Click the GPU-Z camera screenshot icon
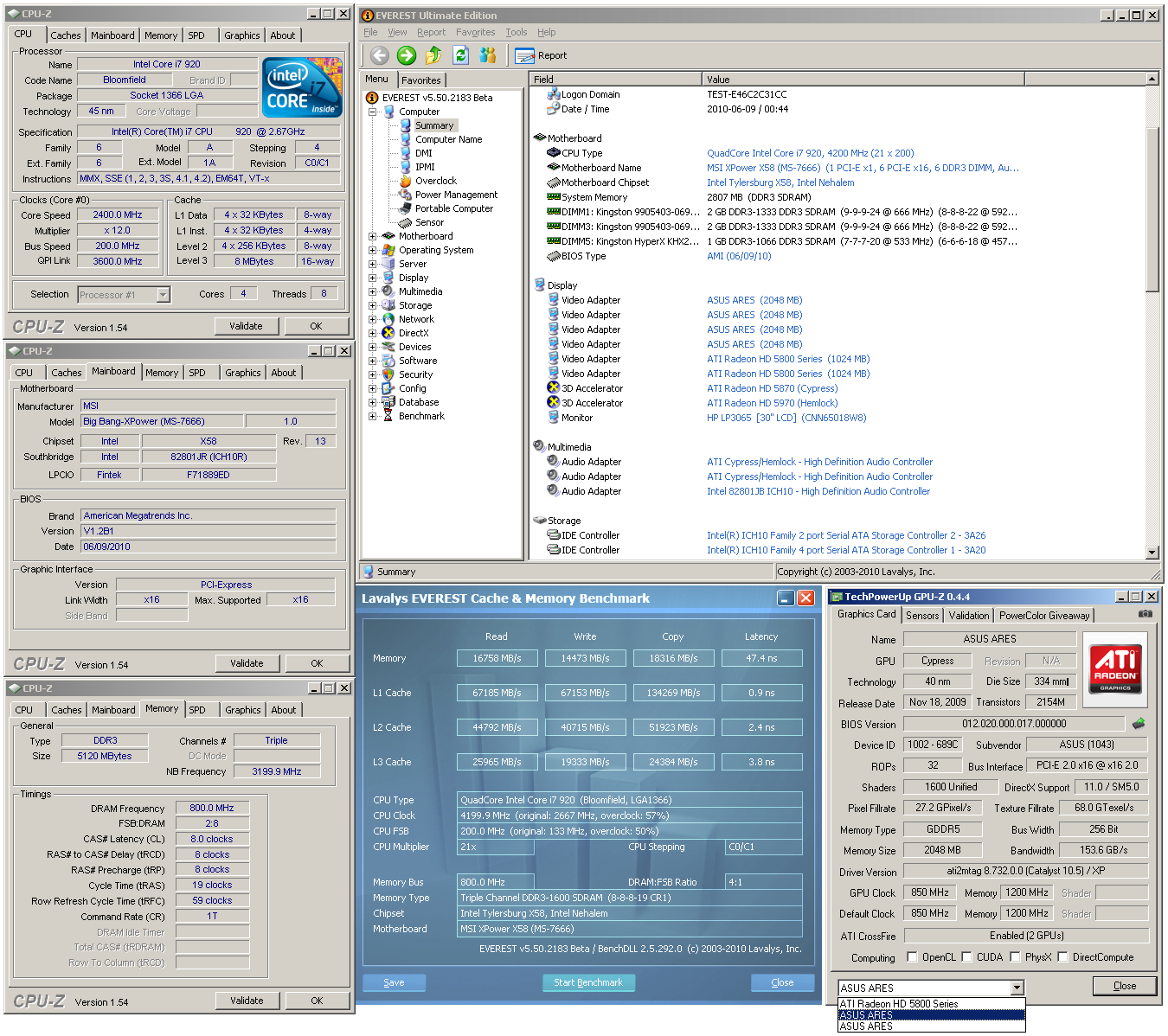This screenshot has width=1168, height=1036. click(1146, 614)
